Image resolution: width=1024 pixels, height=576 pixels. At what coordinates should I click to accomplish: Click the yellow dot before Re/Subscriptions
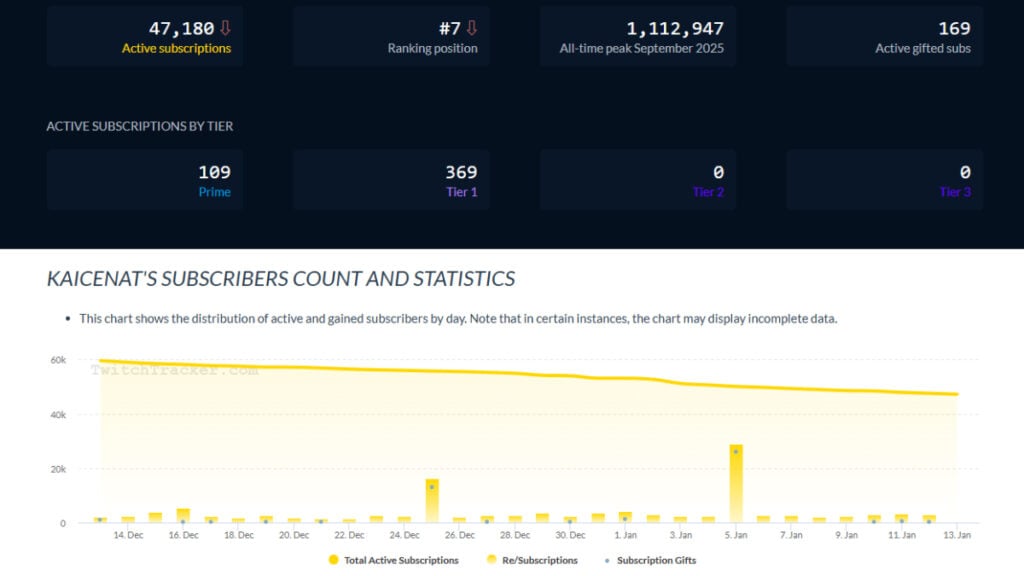[x=490, y=560]
